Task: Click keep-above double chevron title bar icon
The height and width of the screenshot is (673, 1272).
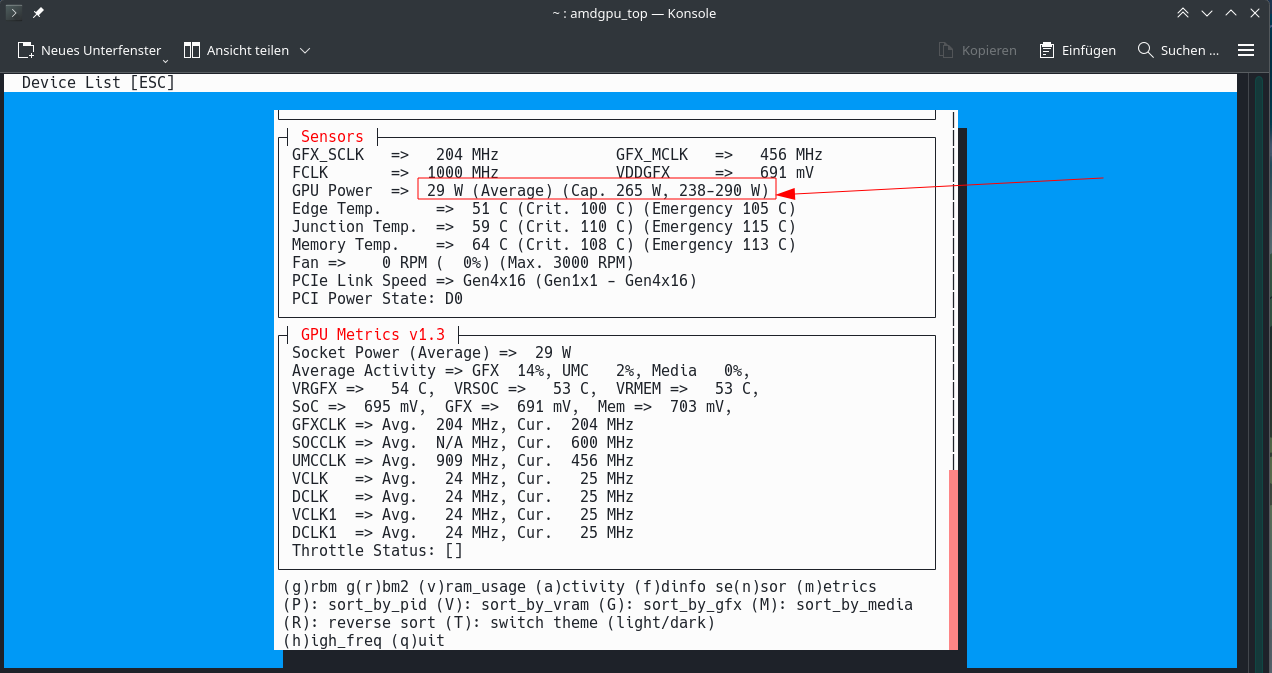Action: (1183, 13)
